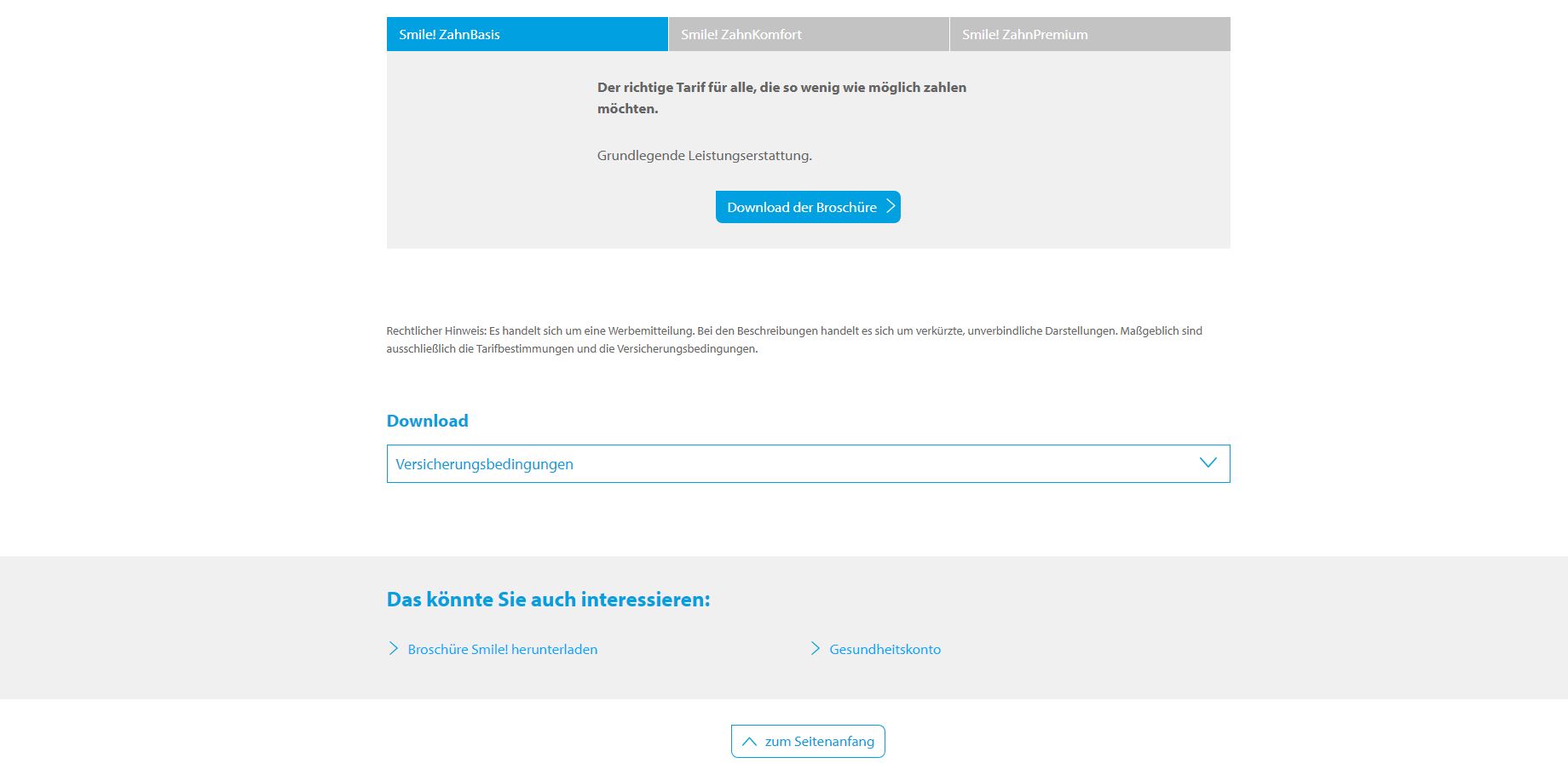Select the Smile! ZahnPremium tab
1568x775 pixels.
(x=1090, y=34)
